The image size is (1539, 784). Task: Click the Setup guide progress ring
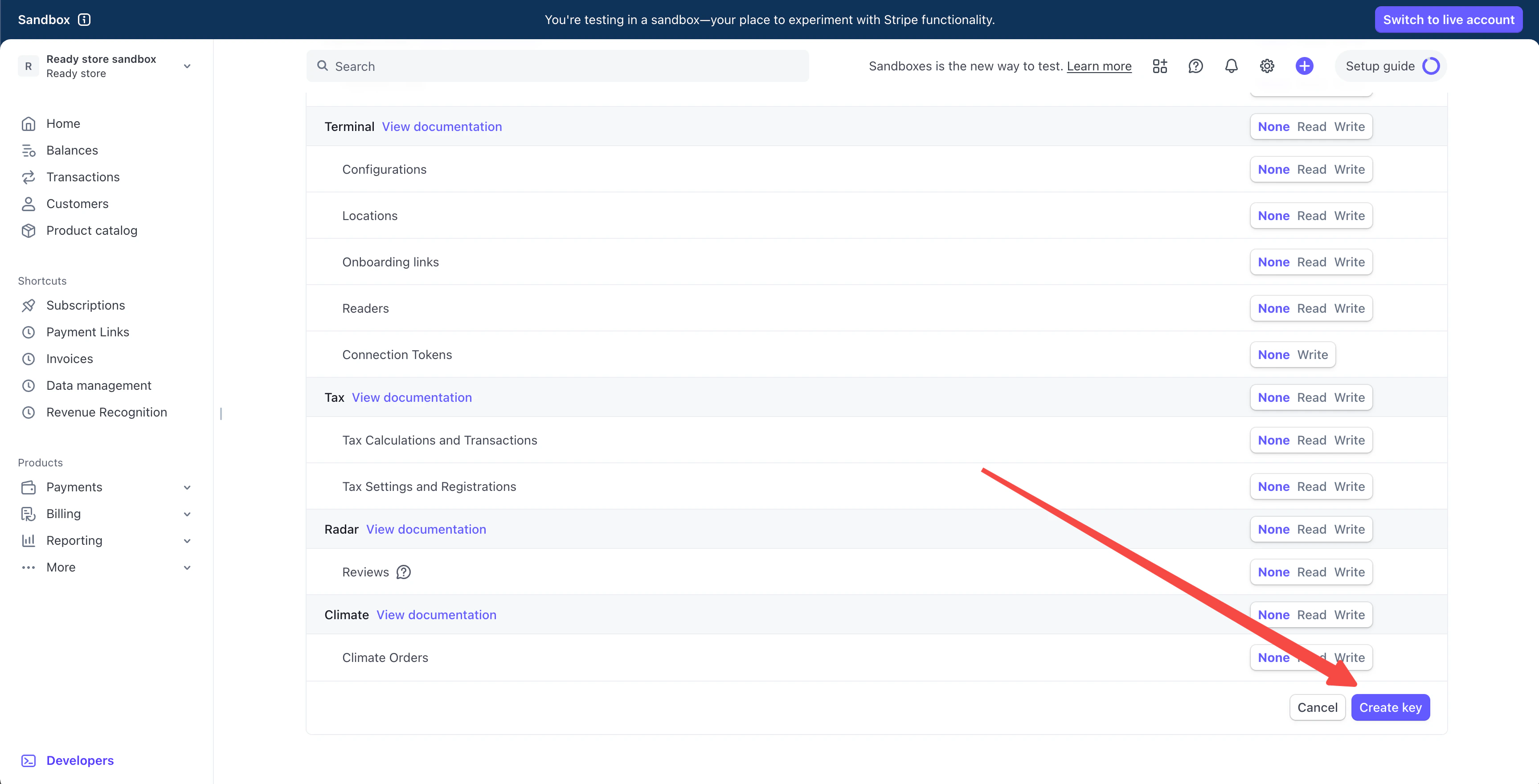[1431, 66]
